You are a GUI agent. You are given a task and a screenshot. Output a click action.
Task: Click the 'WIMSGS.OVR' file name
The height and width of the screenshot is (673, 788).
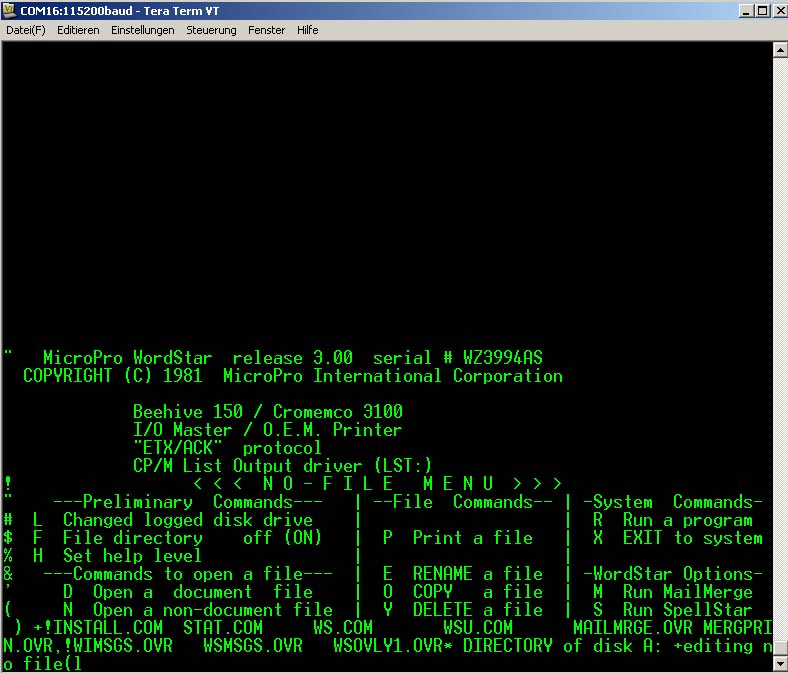tap(123, 646)
